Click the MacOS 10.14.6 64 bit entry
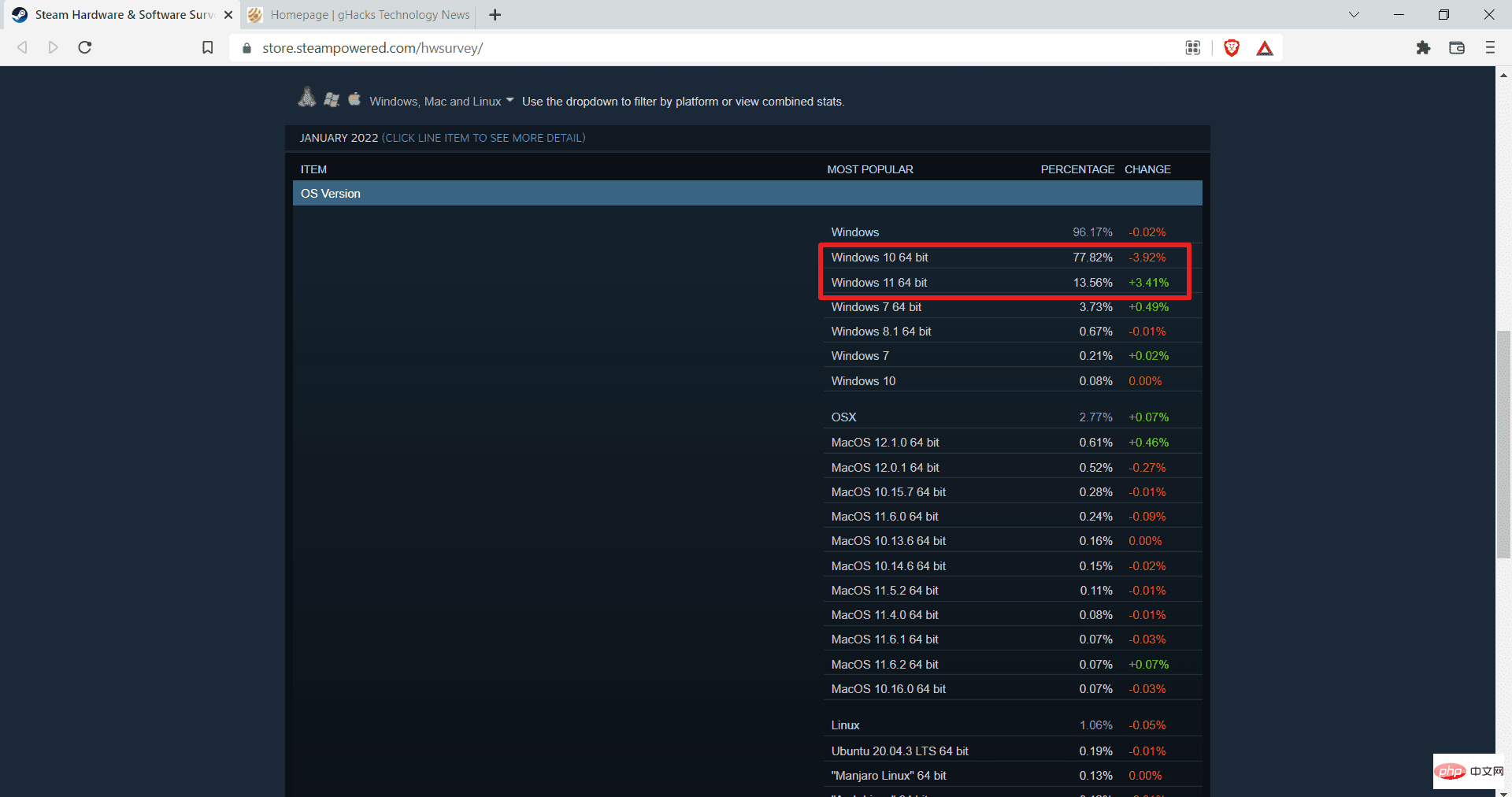 tap(888, 566)
